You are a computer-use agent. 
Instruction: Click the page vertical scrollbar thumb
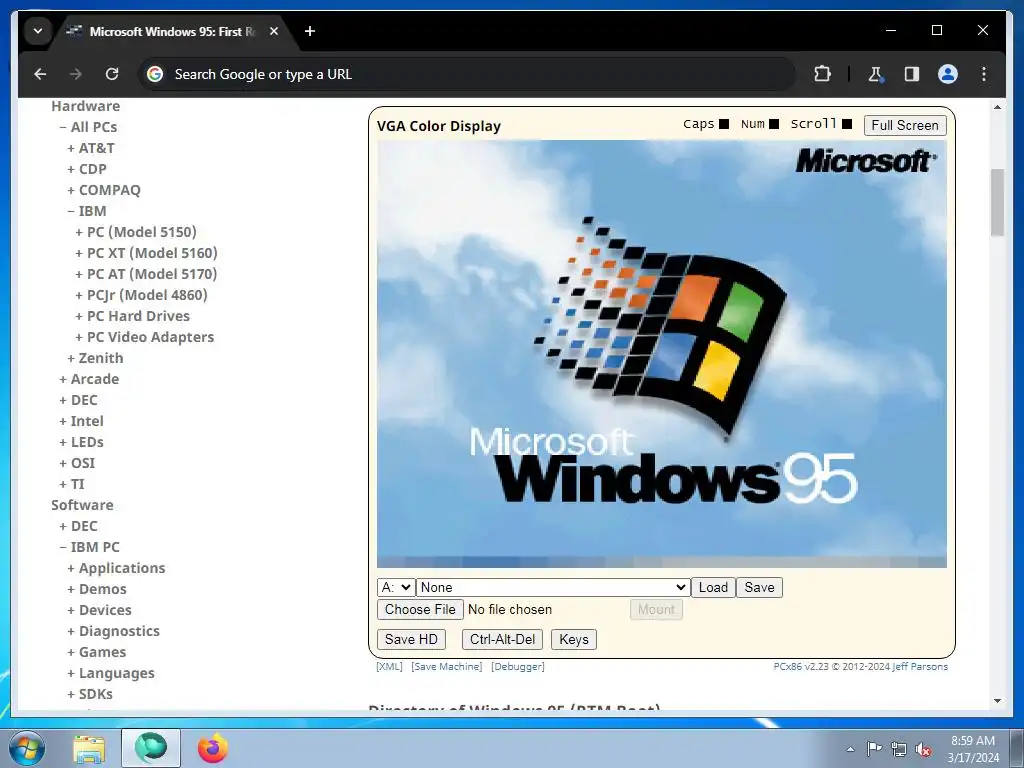pyautogui.click(x=997, y=202)
